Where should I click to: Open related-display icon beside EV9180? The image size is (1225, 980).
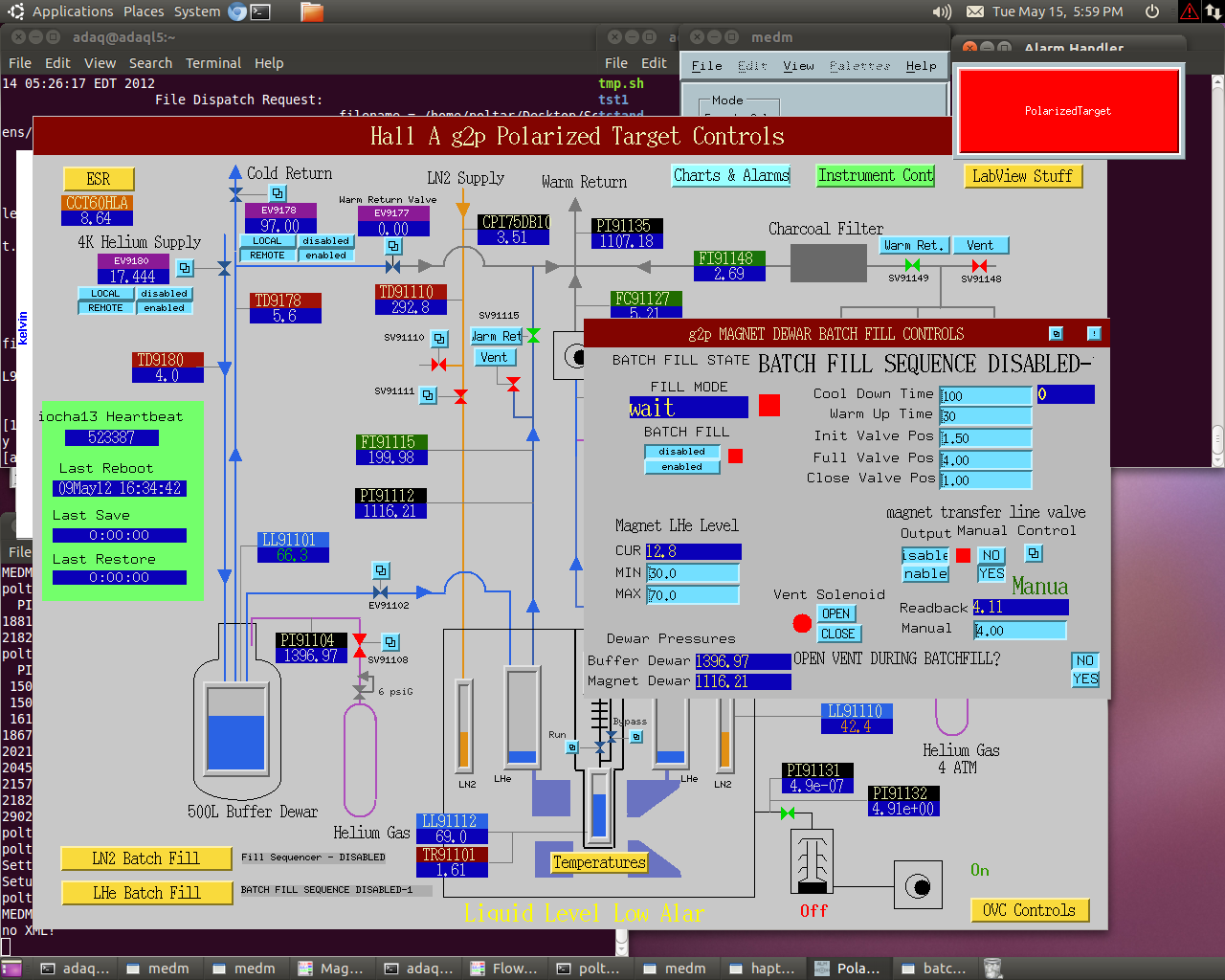pyautogui.click(x=186, y=268)
